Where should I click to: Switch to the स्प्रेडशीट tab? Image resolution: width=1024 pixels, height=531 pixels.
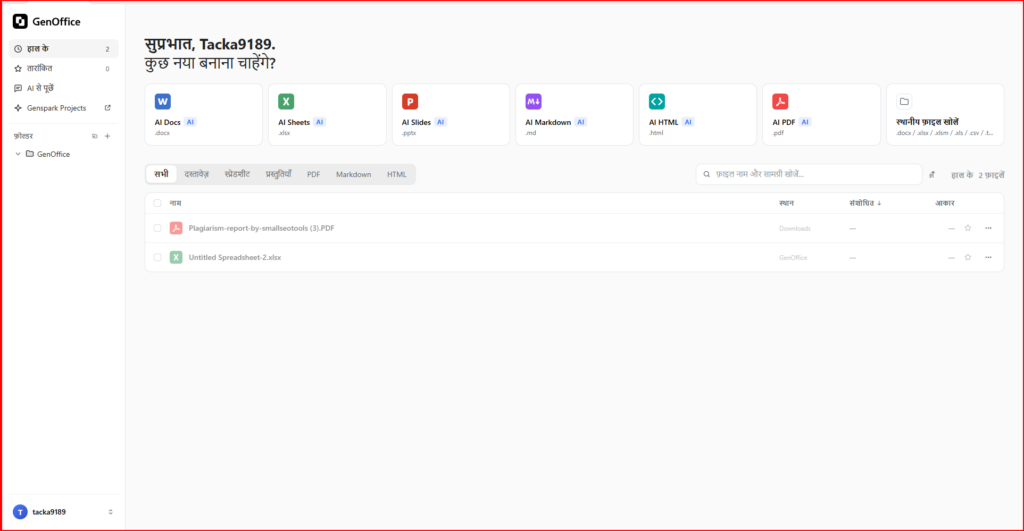coord(237,174)
